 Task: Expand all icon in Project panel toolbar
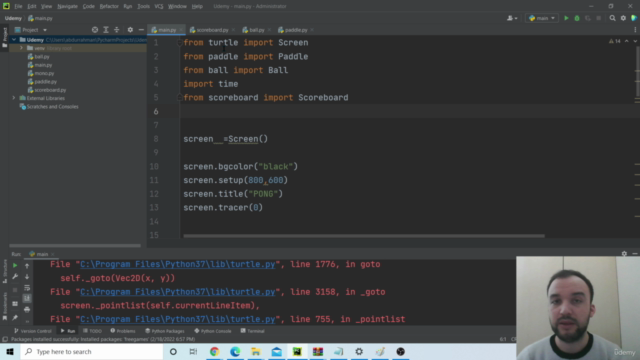[106, 30]
